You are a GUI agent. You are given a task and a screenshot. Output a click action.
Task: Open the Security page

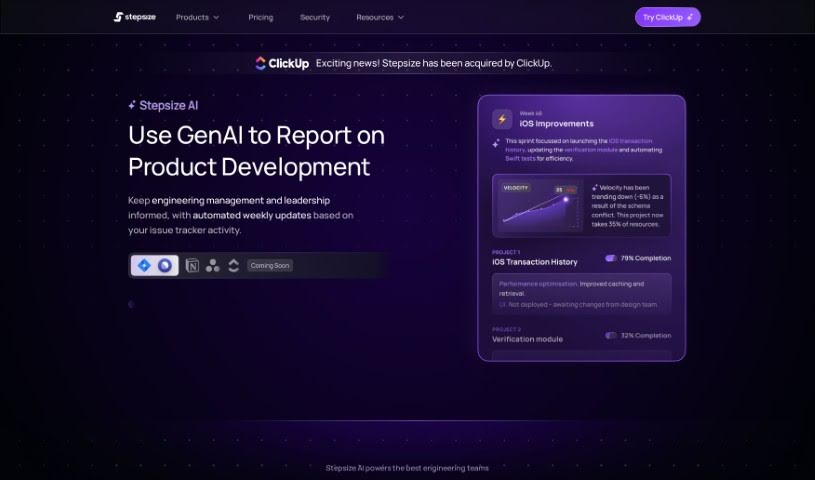(x=315, y=17)
